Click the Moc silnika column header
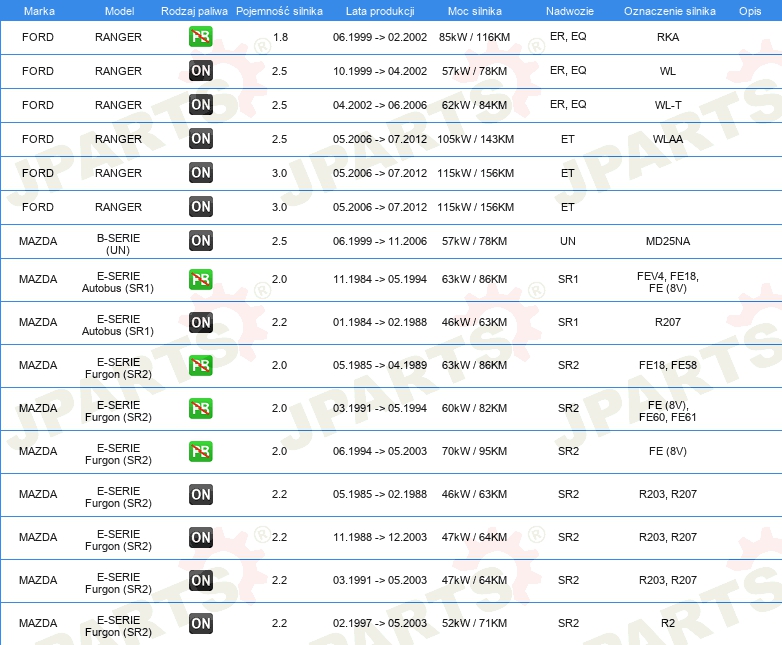782x645 pixels. (474, 11)
